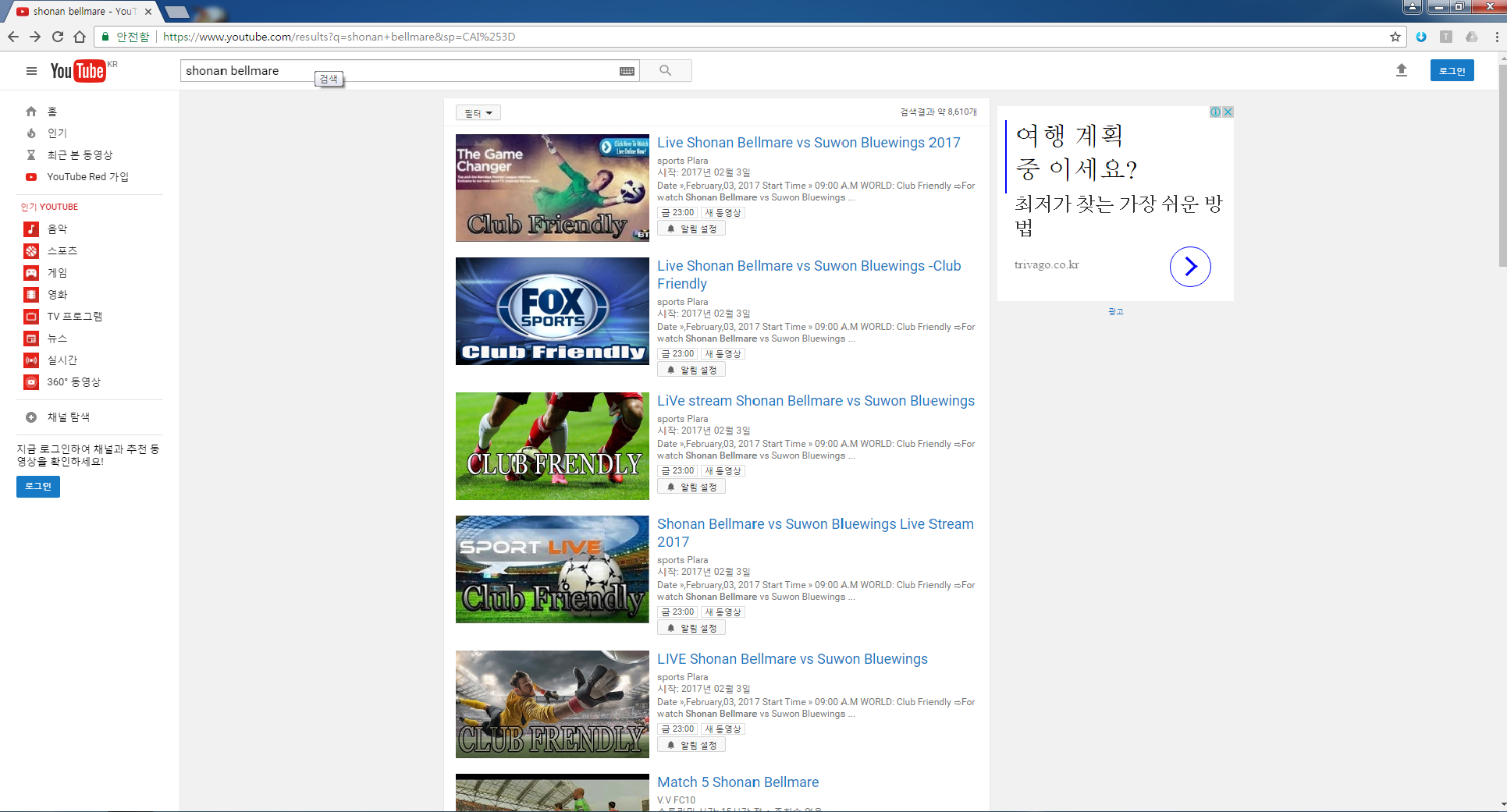Screen dimensions: 1507x812
Task: Click the AdChoices info icon on ad
Action: coord(1215,112)
